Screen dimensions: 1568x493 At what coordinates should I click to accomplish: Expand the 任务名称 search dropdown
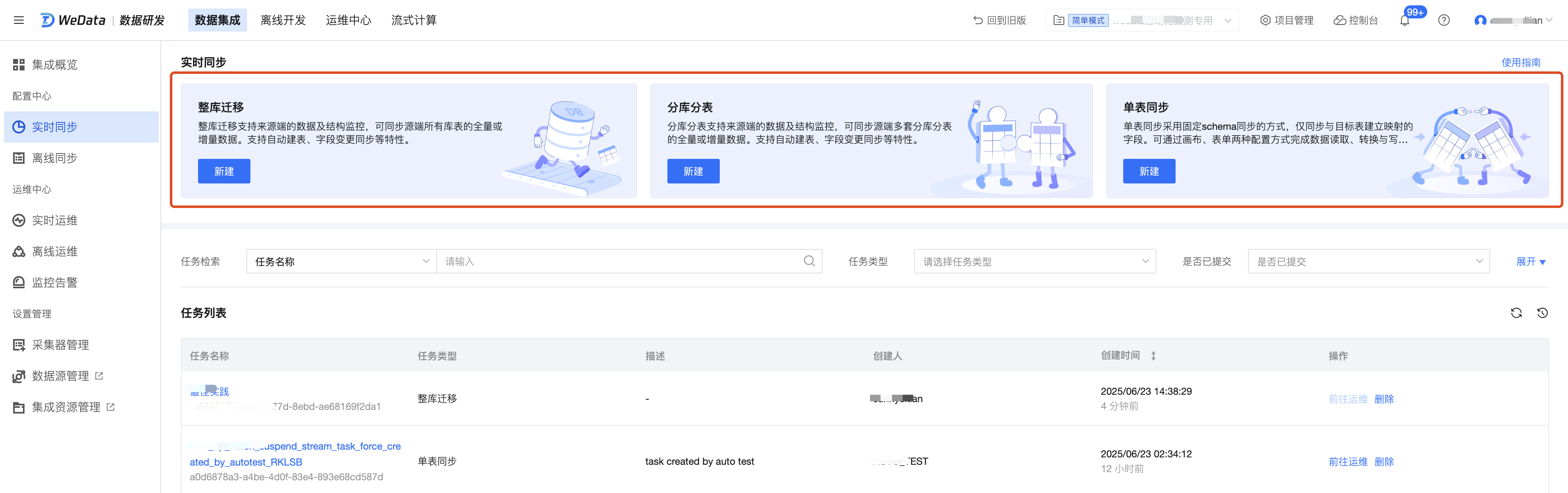pyautogui.click(x=342, y=261)
